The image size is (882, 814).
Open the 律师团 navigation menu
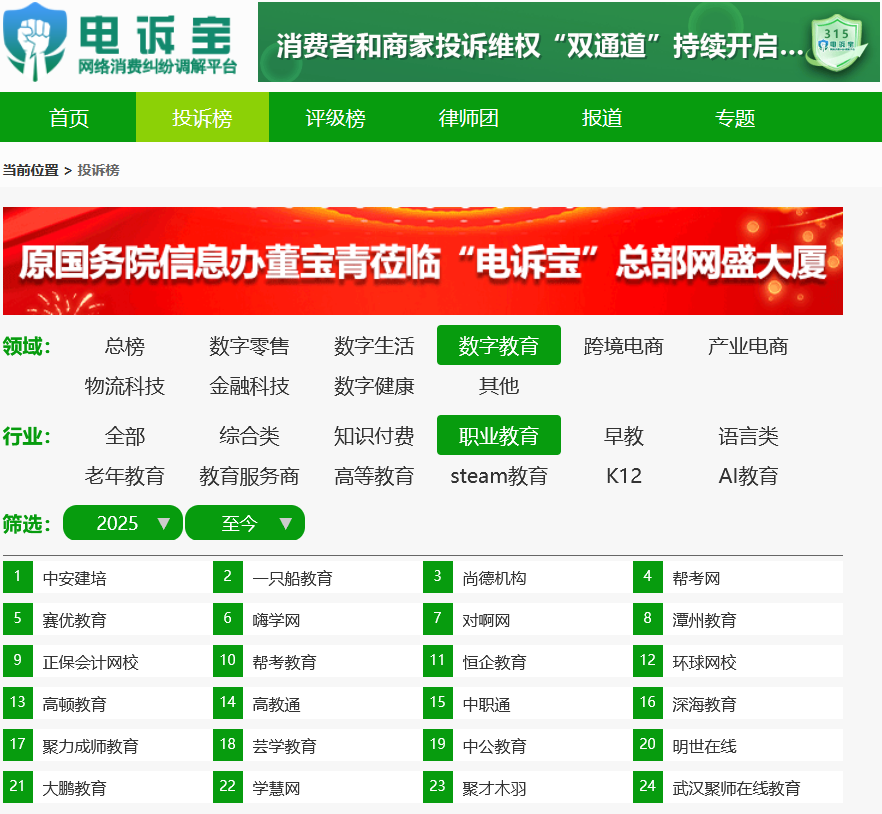point(467,117)
